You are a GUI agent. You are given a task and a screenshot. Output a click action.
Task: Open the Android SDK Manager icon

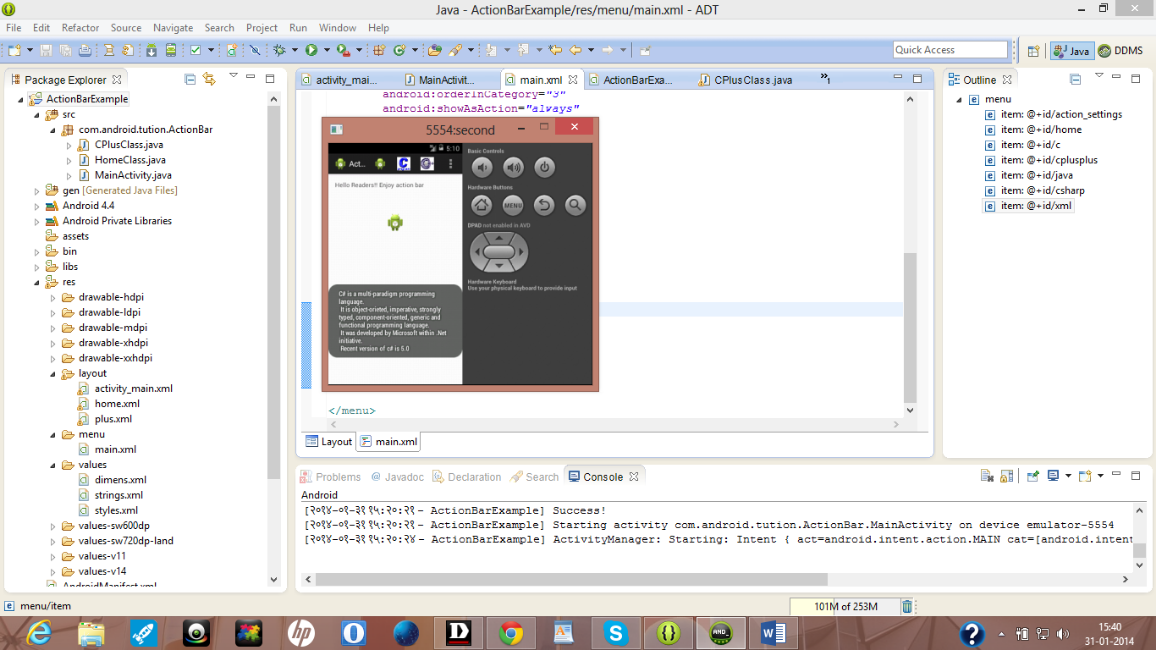tap(151, 50)
